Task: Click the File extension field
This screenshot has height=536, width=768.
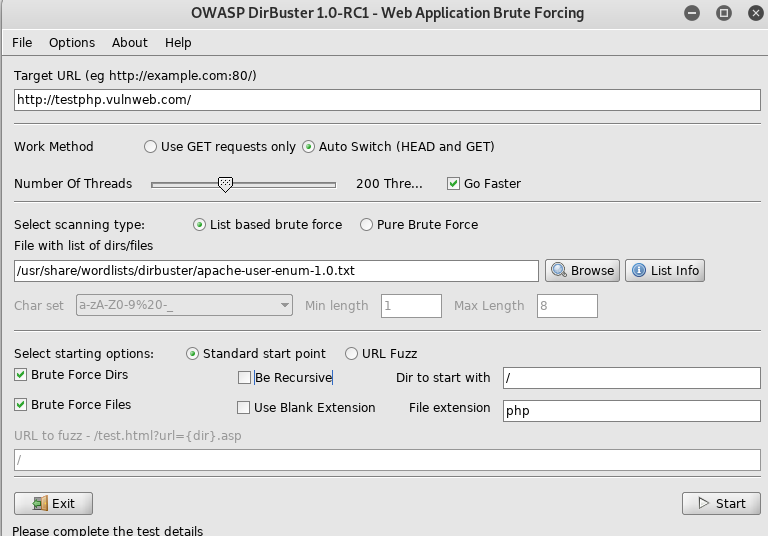Action: coord(631,411)
